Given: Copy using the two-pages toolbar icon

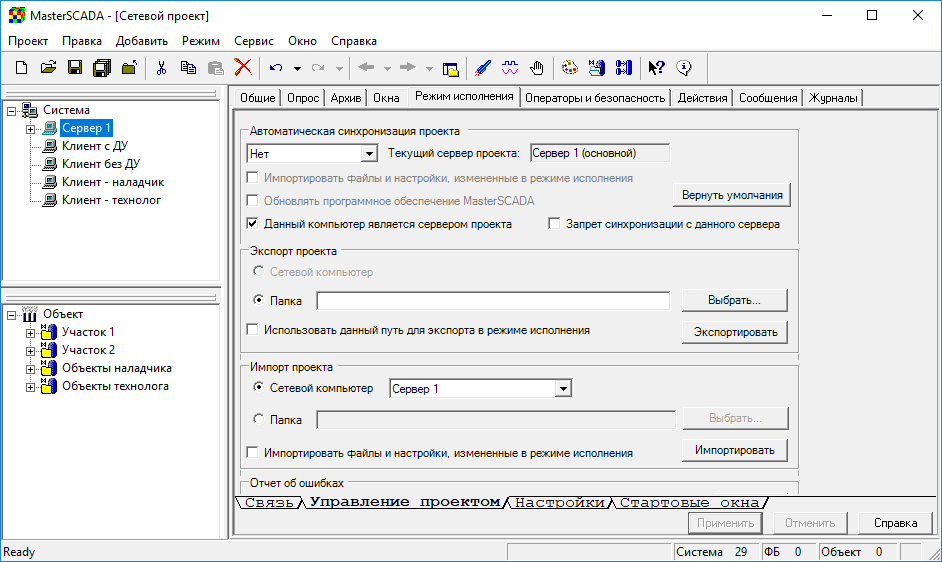Looking at the screenshot, I should click(x=188, y=68).
